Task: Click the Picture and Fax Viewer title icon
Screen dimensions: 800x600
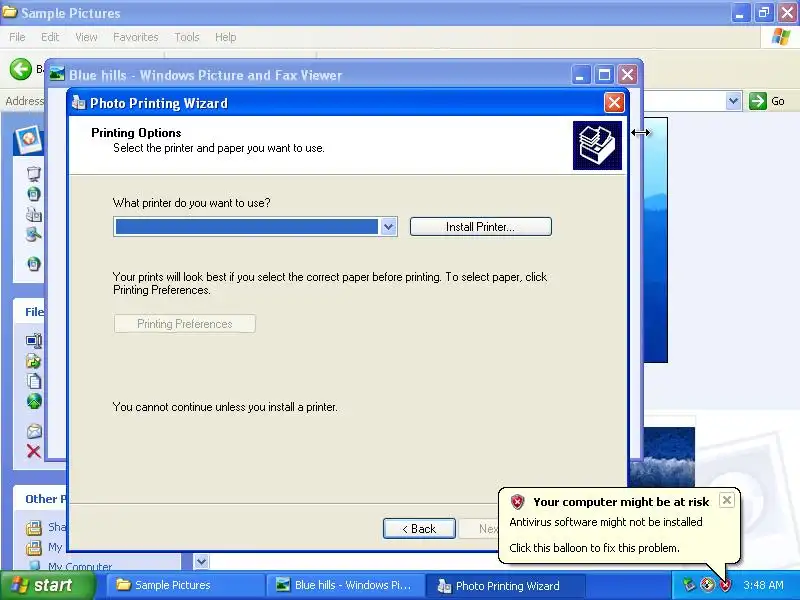Action: click(57, 74)
